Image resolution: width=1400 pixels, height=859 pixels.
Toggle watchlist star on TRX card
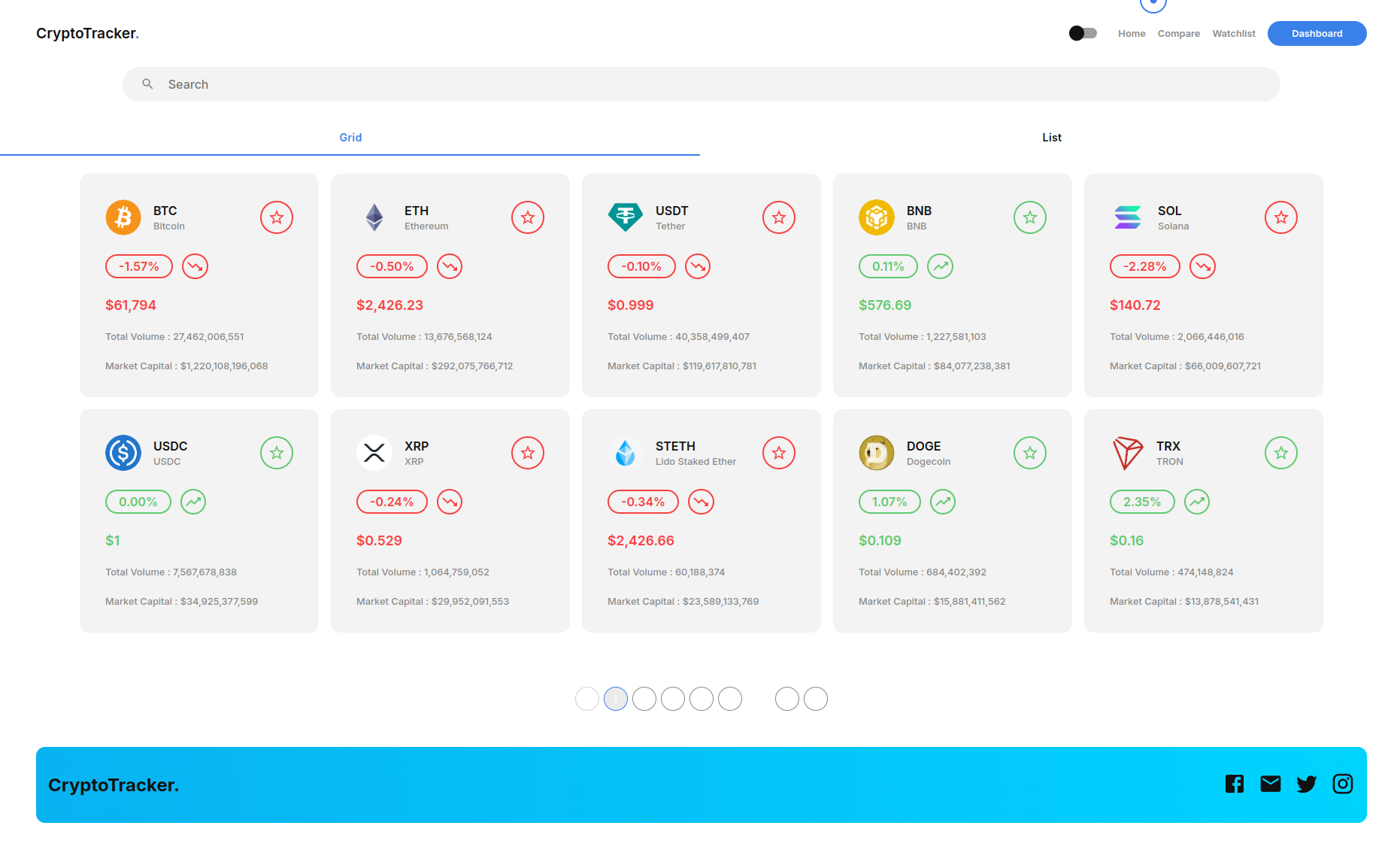[x=1281, y=453]
